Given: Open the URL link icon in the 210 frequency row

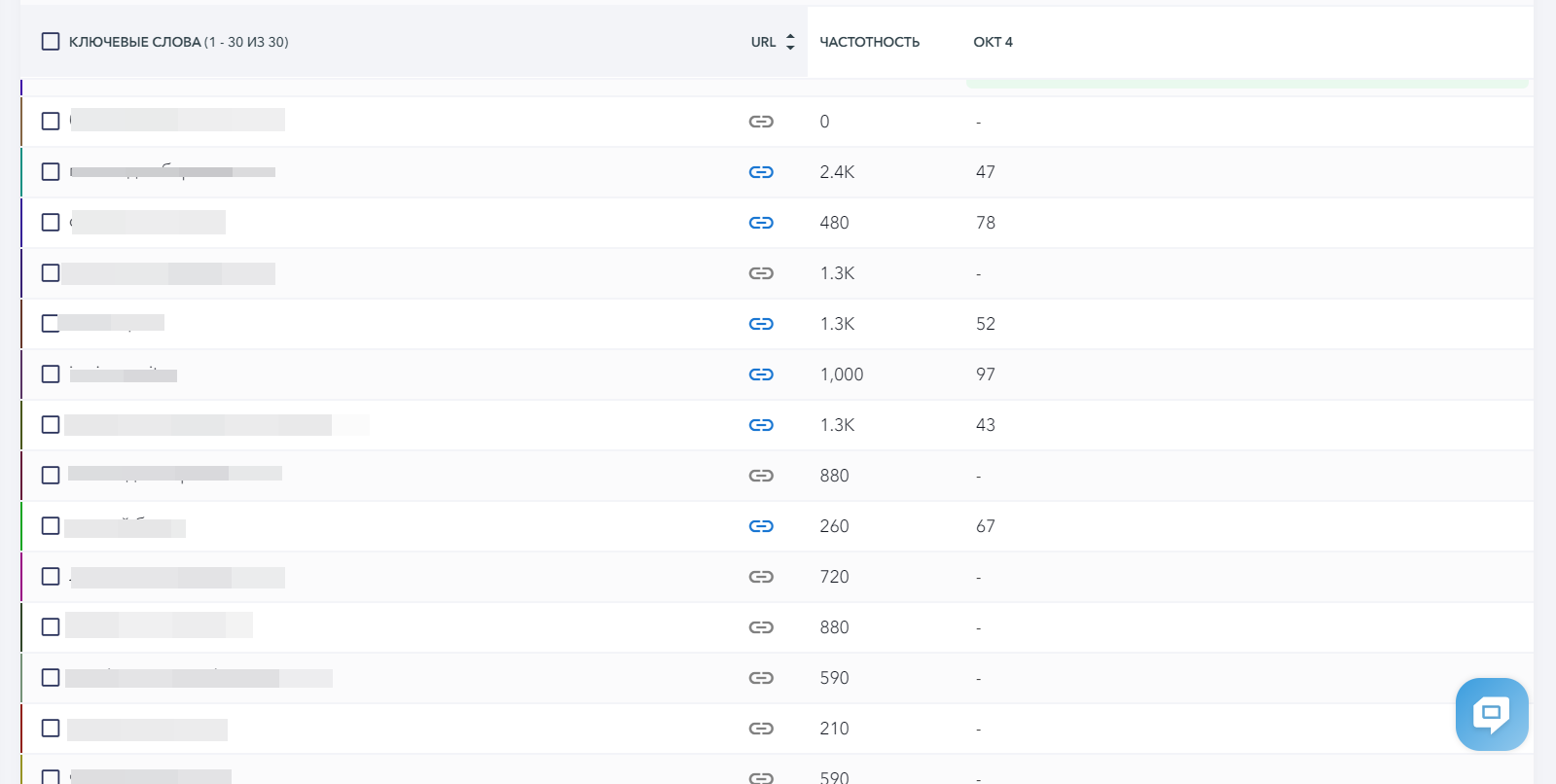Looking at the screenshot, I should point(761,729).
